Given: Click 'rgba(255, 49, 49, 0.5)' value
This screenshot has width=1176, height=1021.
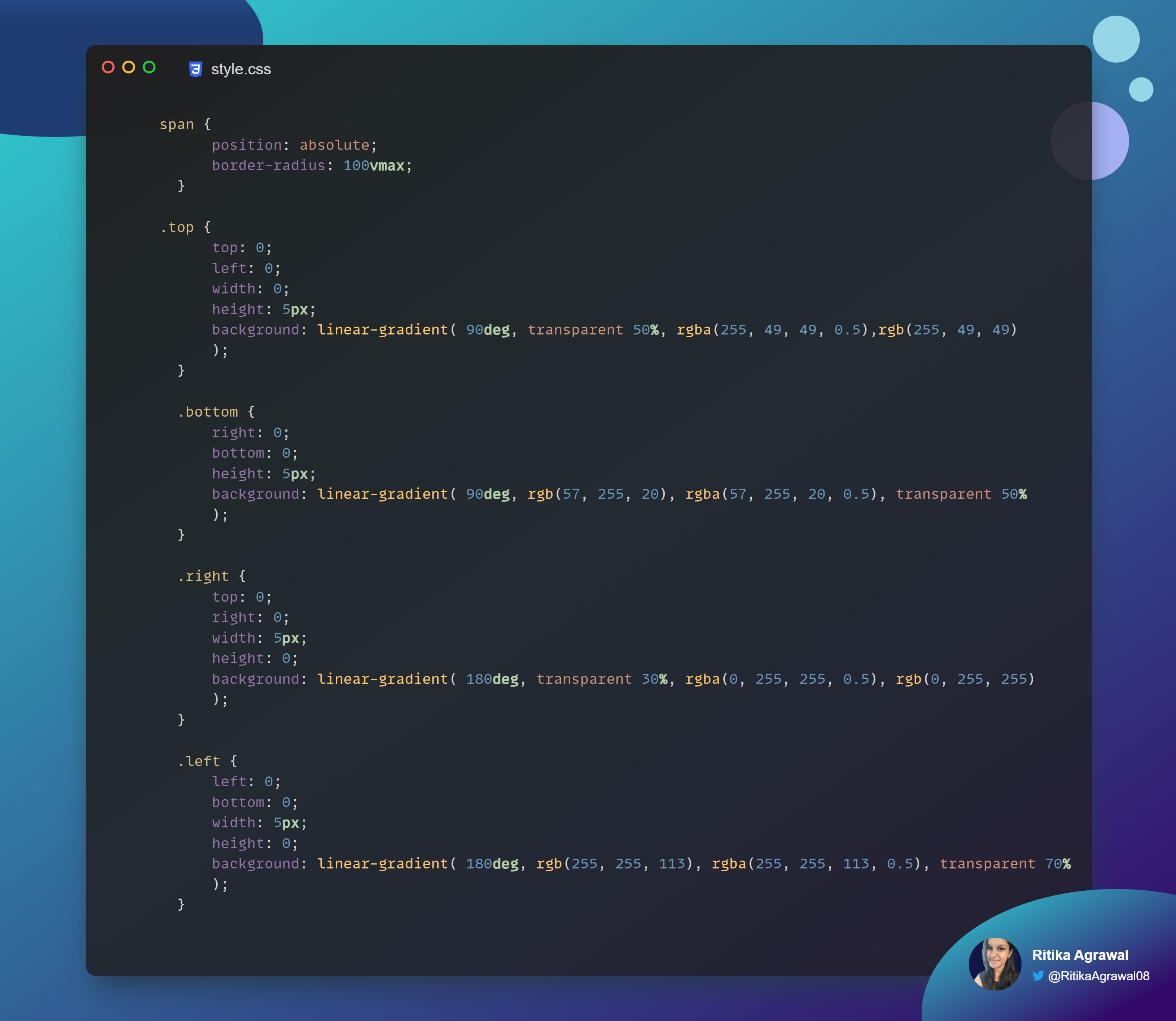Looking at the screenshot, I should click(773, 329).
